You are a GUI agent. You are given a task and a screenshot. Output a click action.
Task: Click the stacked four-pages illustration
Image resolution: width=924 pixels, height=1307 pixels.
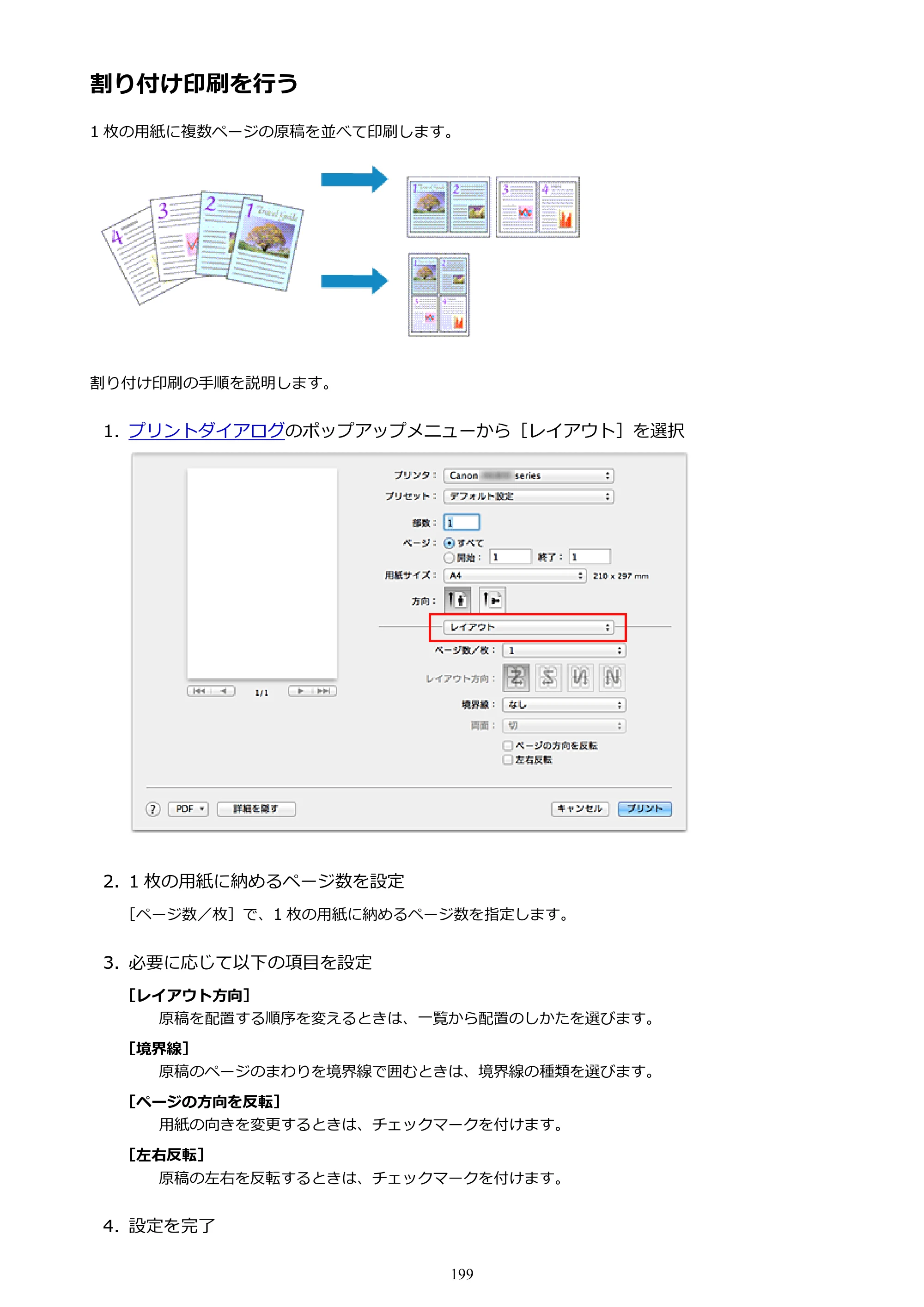(x=203, y=247)
